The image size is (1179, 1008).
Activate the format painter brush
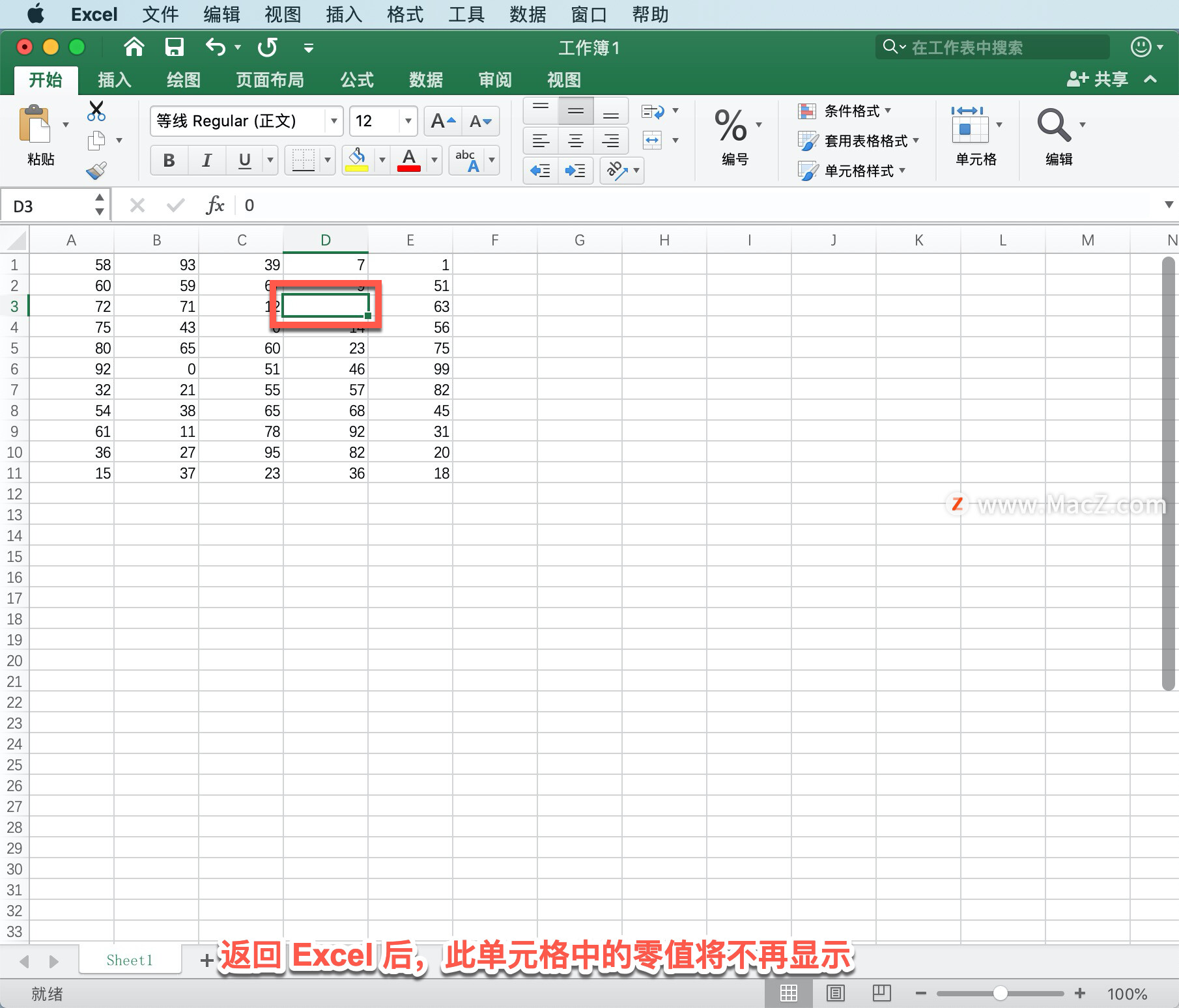[96, 170]
